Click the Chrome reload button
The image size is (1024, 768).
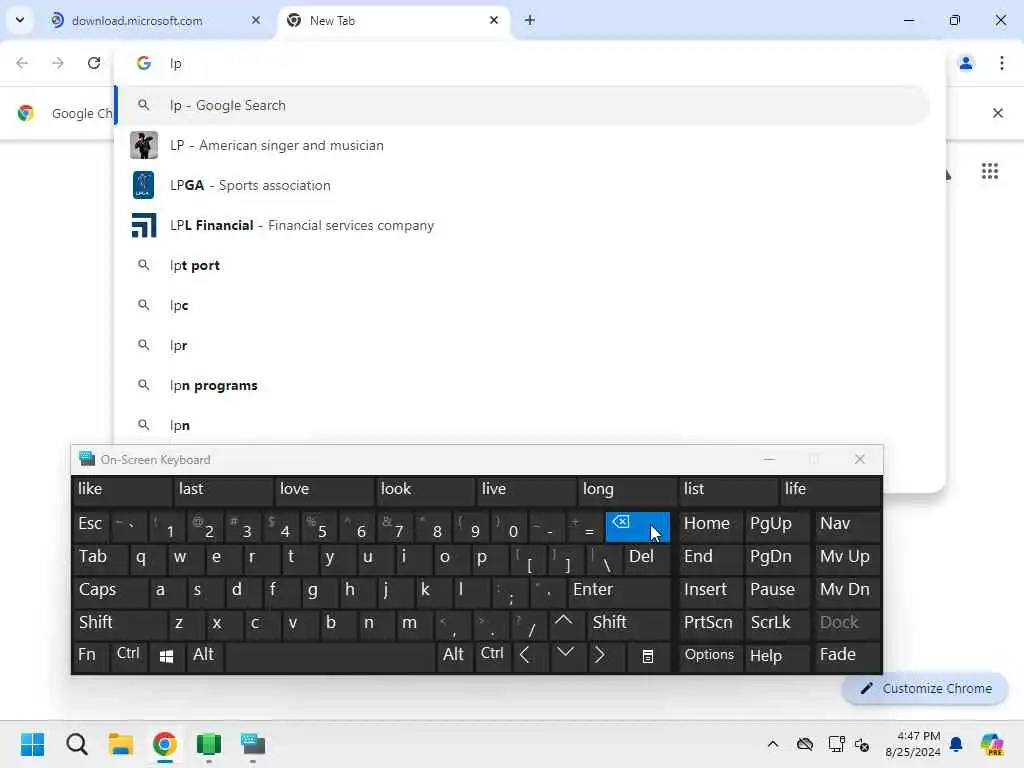coord(94,63)
